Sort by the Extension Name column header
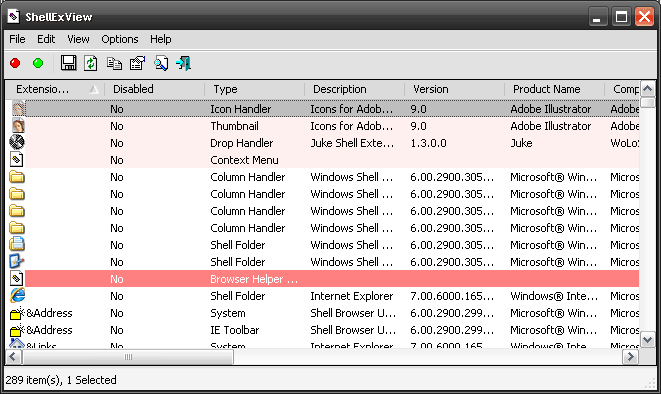This screenshot has width=661, height=394. 55,89
